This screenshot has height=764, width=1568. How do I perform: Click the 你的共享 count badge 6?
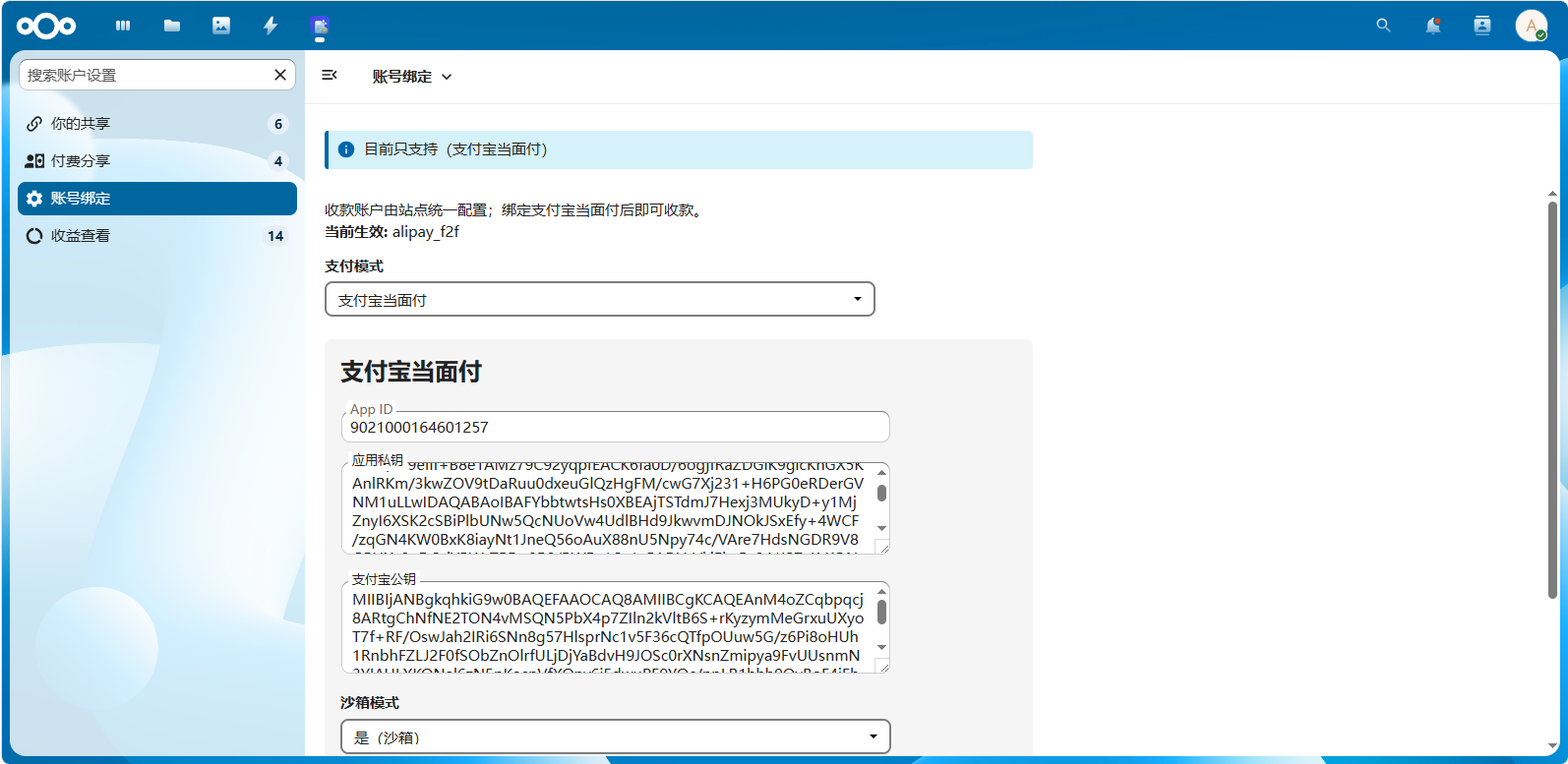(x=278, y=124)
